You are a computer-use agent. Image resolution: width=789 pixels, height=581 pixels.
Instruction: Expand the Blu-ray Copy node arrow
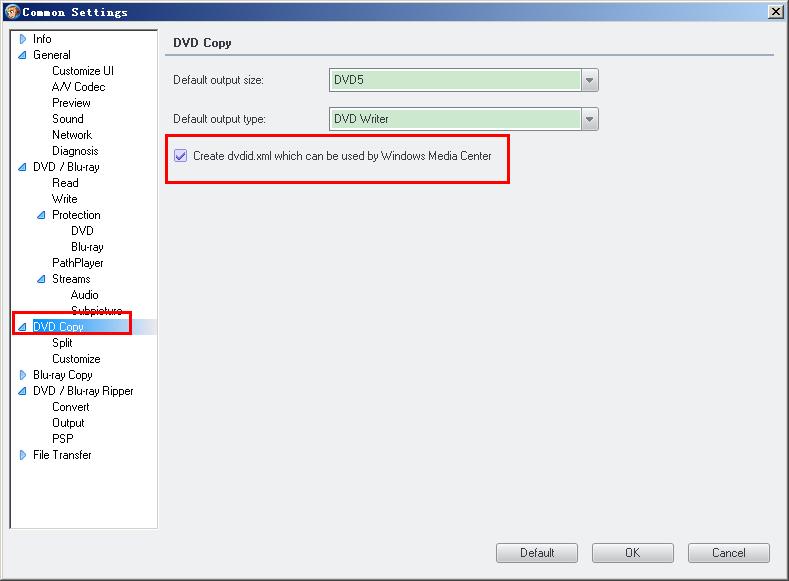[x=23, y=375]
